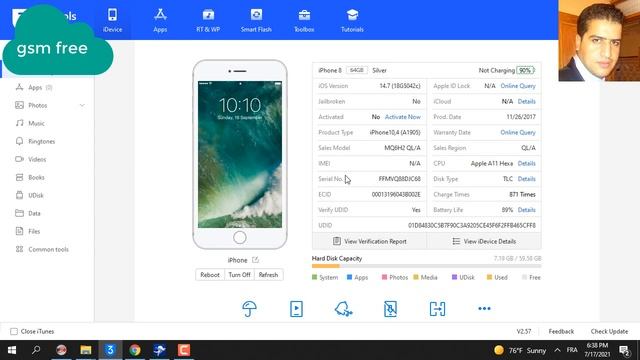Click Online Query for Apple ID Lock
Viewport: 640px width, 360px height.
coord(518,86)
